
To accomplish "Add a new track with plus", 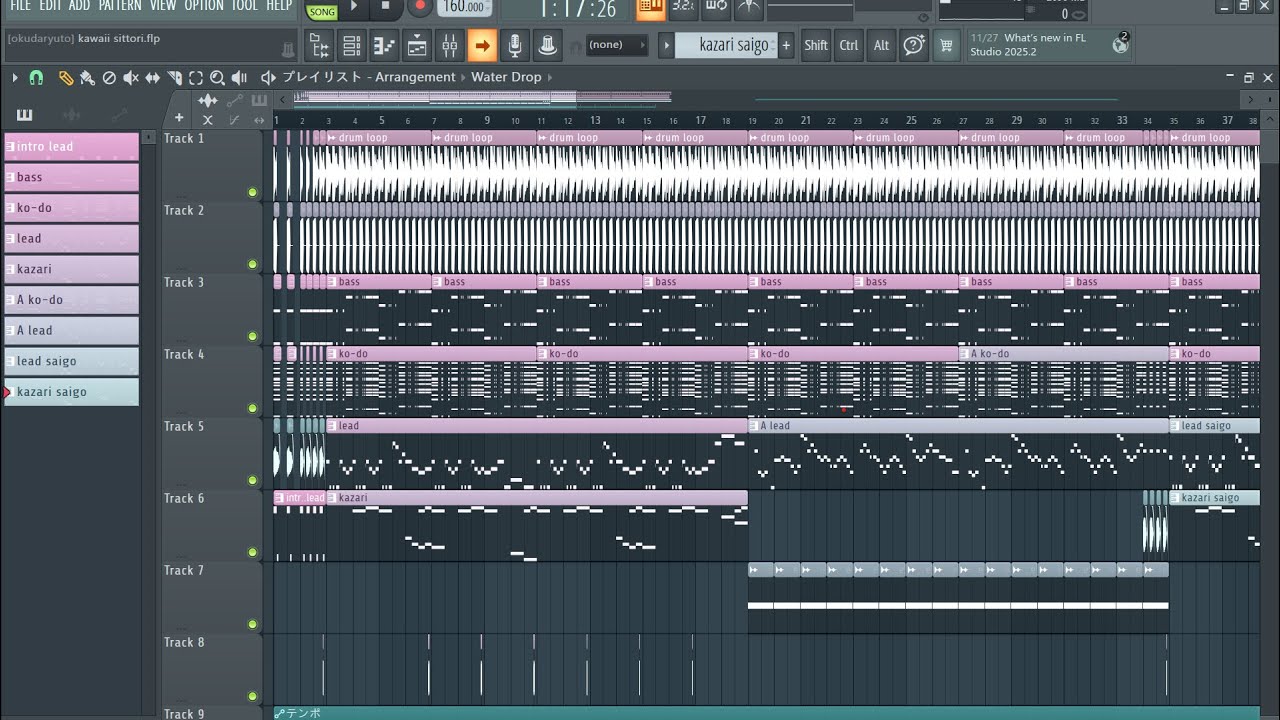I will coord(179,119).
